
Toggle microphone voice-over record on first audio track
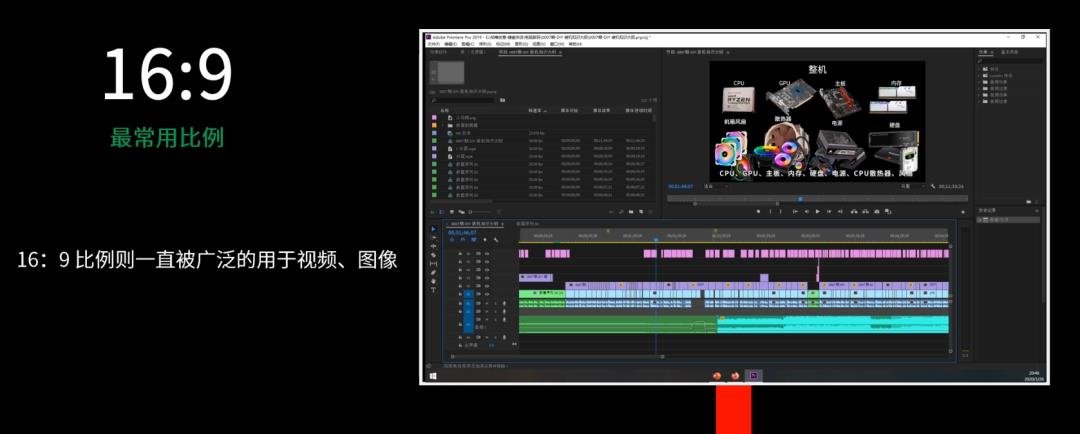(x=504, y=304)
